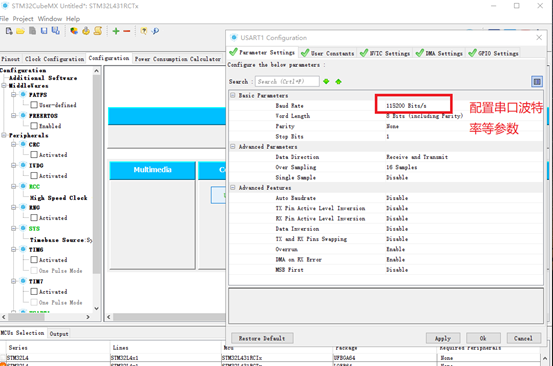This screenshot has width=553, height=366.
Task: Collapse the Peripherals tree node
Action: coord(4,135)
